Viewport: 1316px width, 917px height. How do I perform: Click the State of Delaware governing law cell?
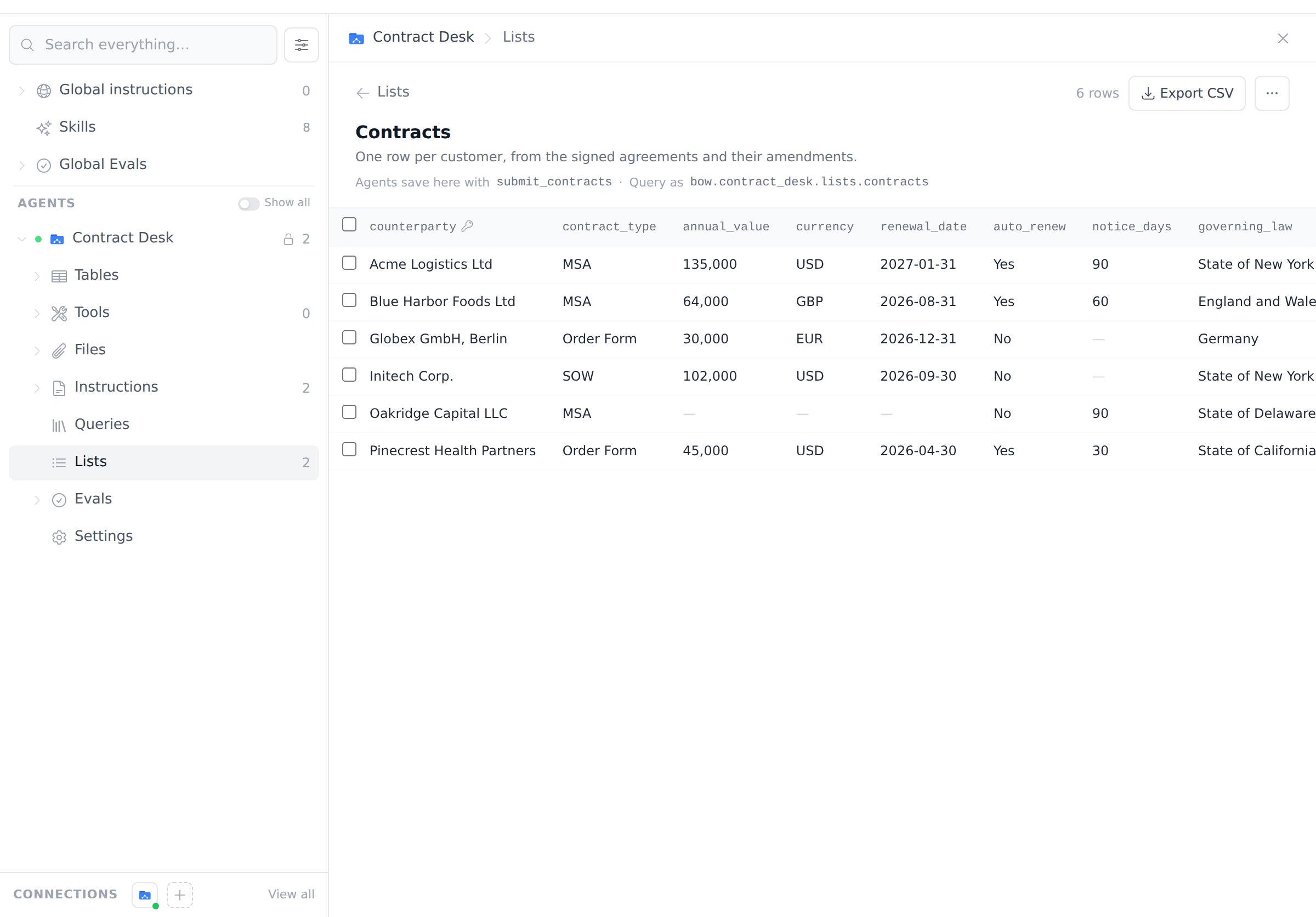click(1256, 413)
